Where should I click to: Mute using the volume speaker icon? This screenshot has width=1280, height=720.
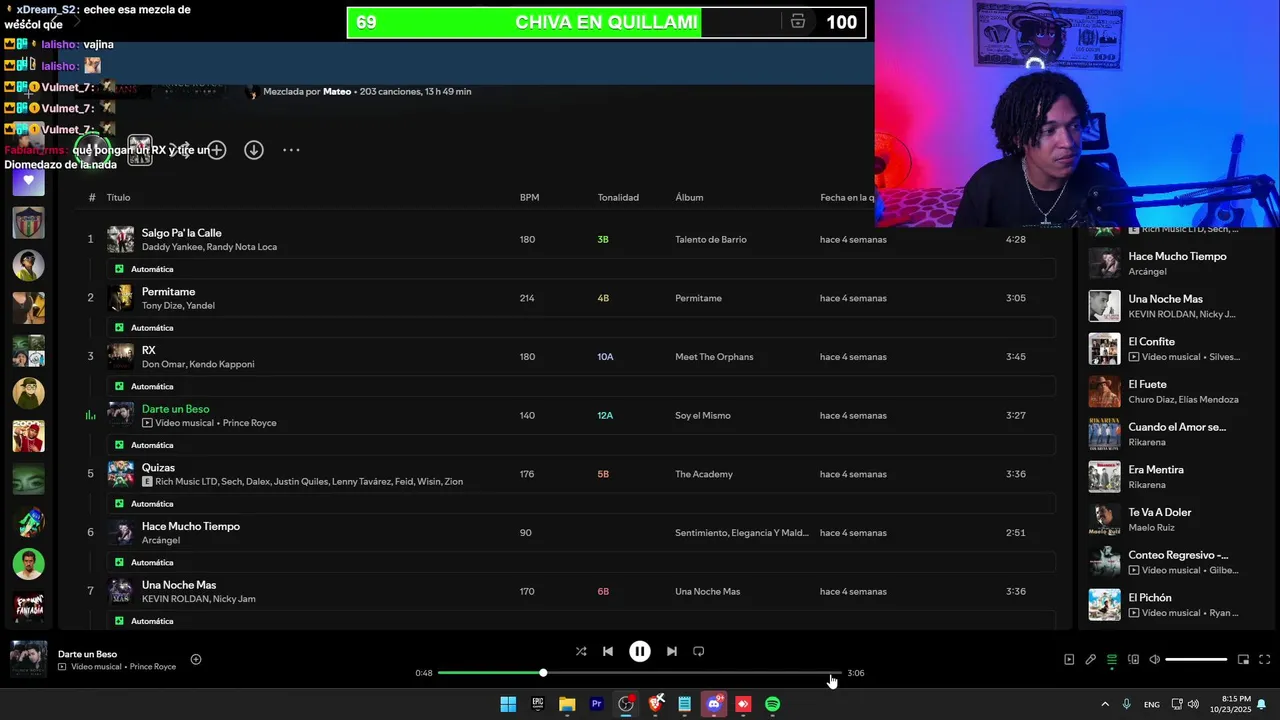click(1155, 660)
